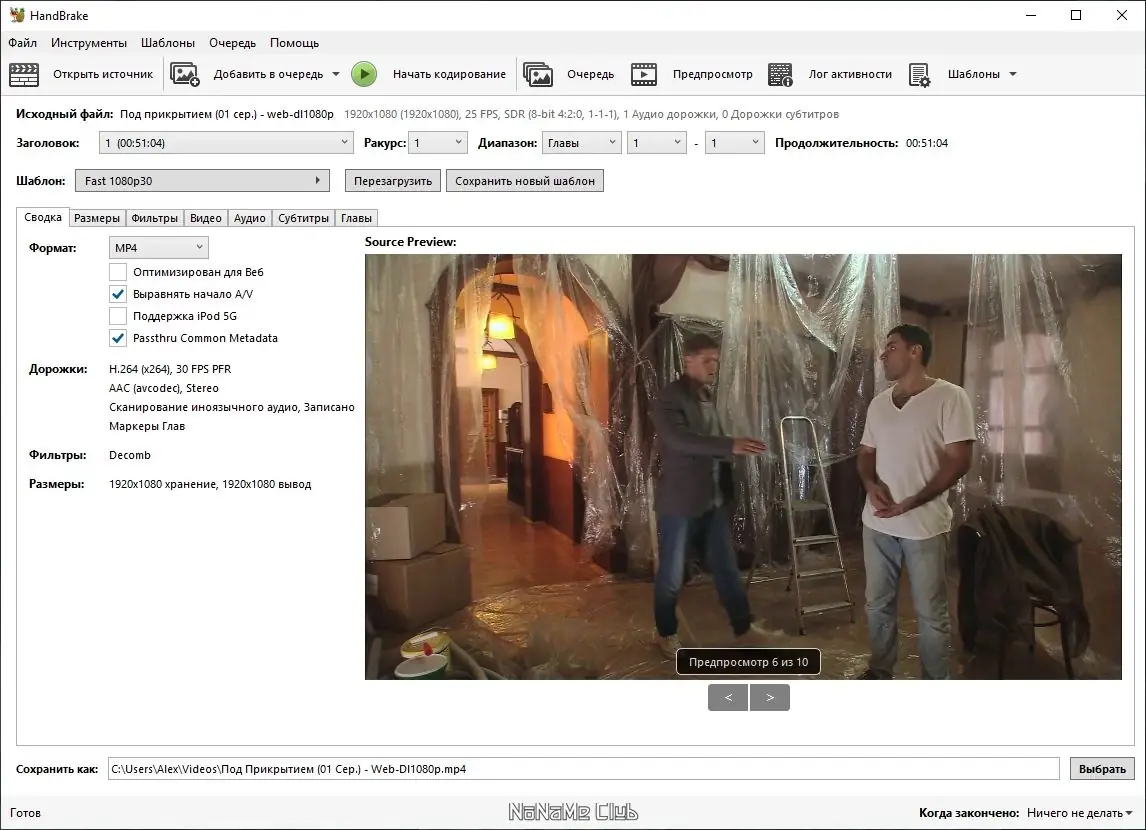The image size is (1146, 830).
Task: Enable the 'Оптимизирован для Веб' checkbox
Action: click(118, 272)
